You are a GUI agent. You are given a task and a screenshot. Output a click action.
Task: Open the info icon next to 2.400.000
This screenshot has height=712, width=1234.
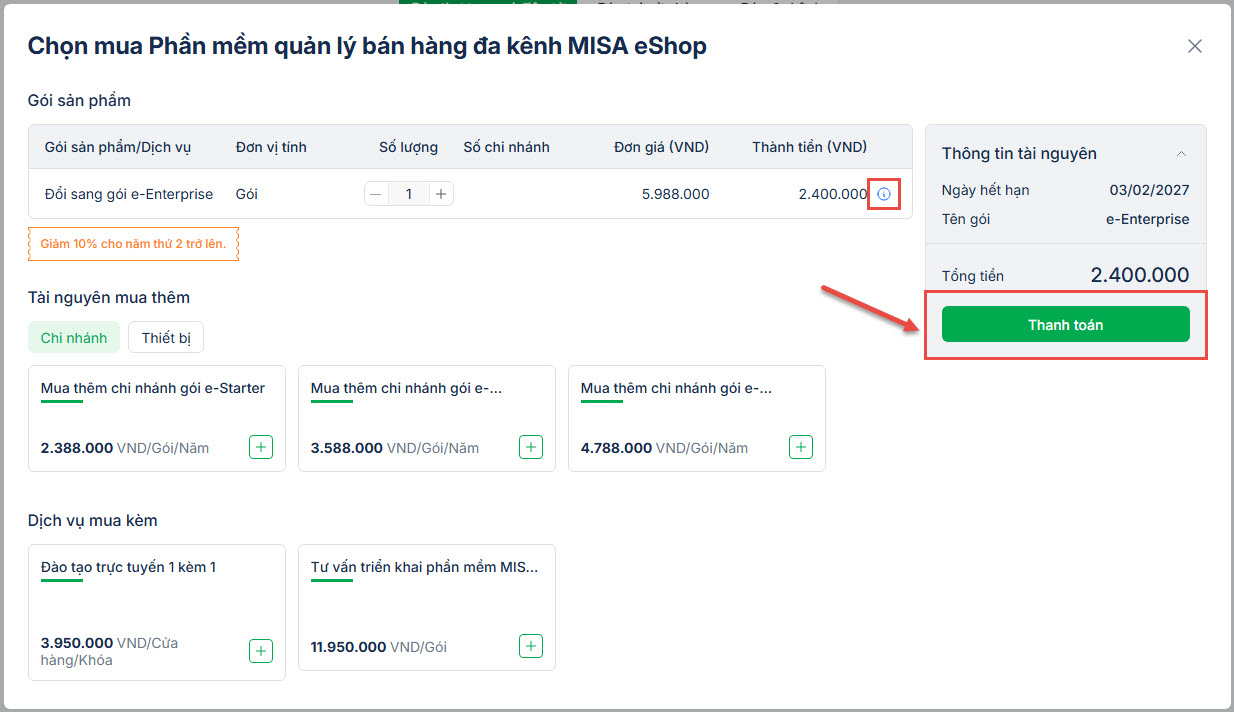[x=883, y=194]
